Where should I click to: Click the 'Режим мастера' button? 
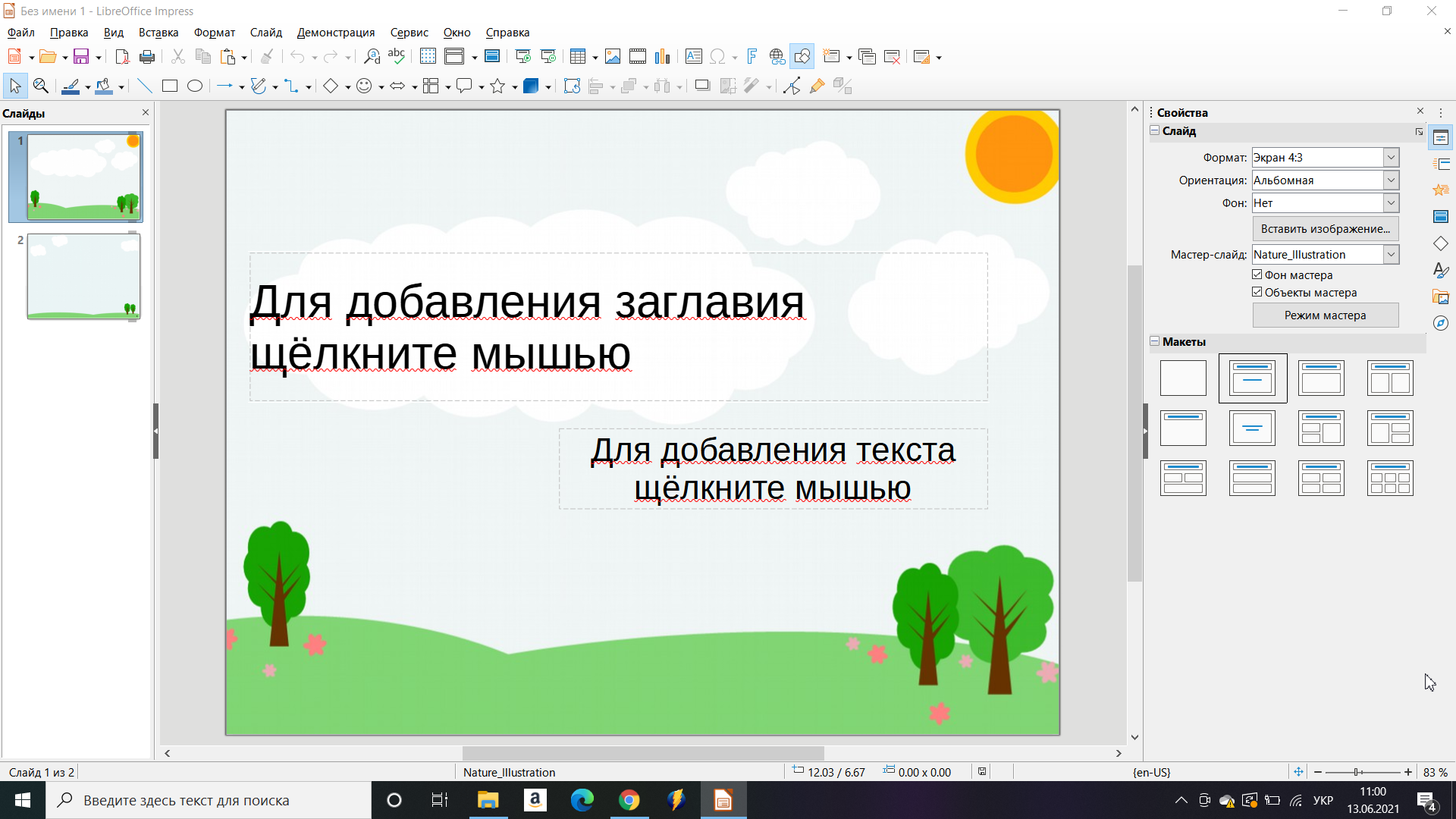(x=1325, y=315)
